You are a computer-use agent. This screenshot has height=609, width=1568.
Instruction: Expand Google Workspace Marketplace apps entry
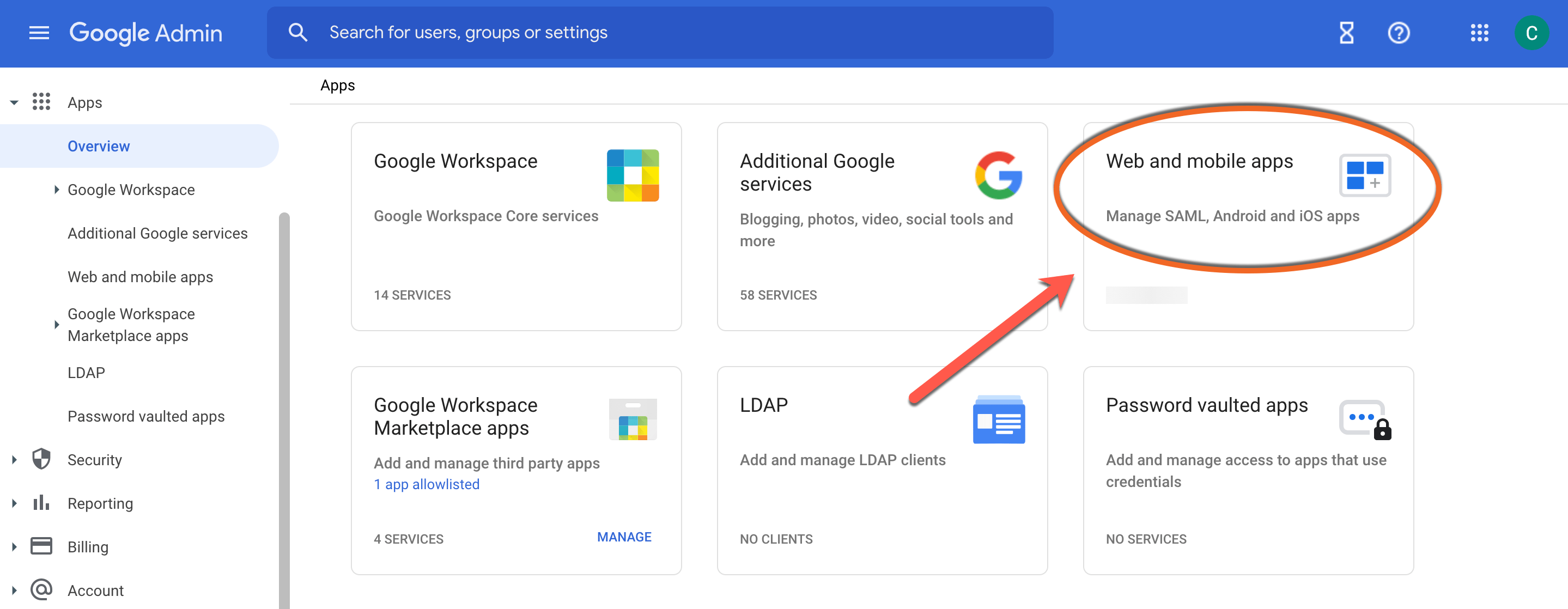point(58,324)
